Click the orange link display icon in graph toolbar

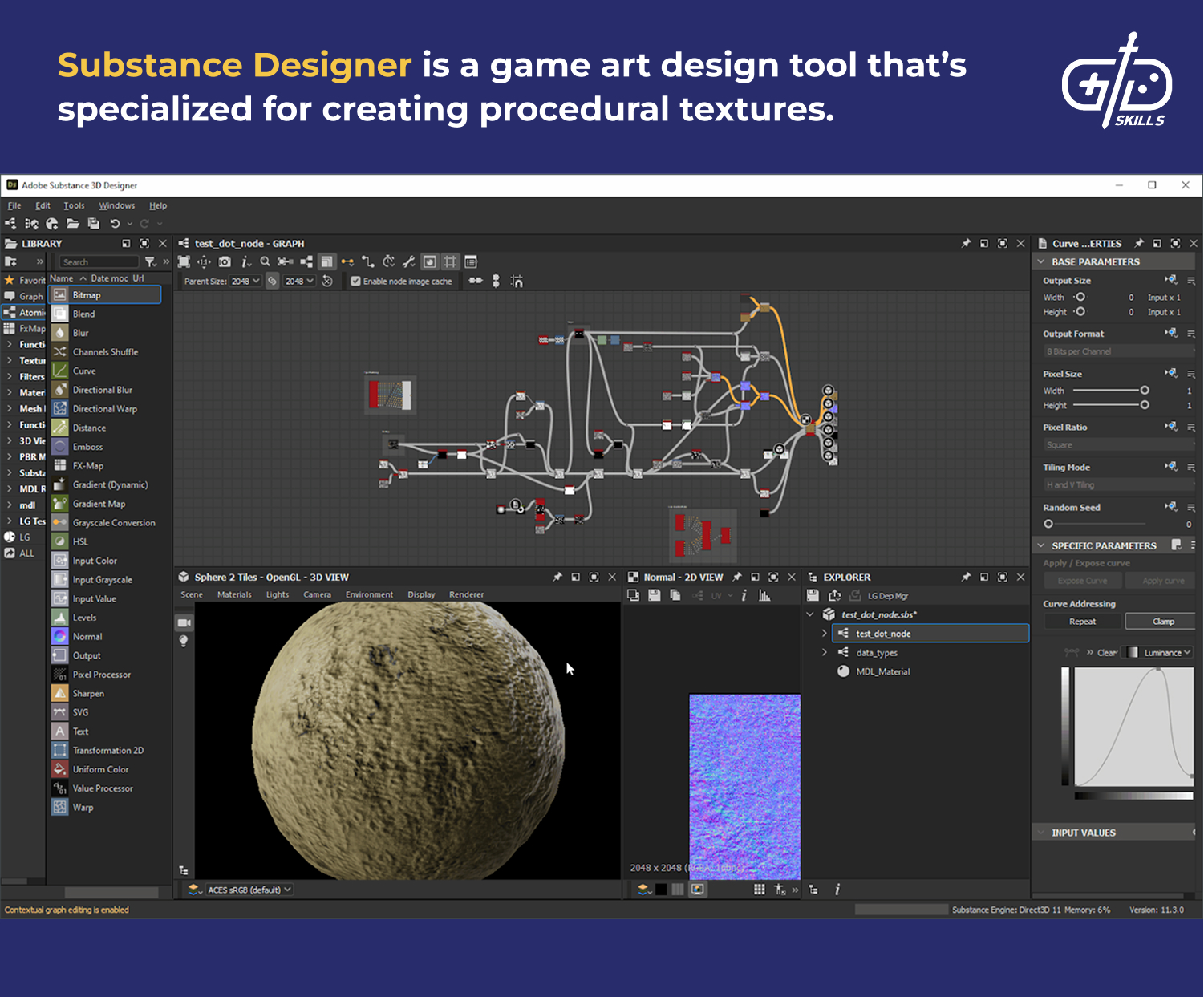347,261
